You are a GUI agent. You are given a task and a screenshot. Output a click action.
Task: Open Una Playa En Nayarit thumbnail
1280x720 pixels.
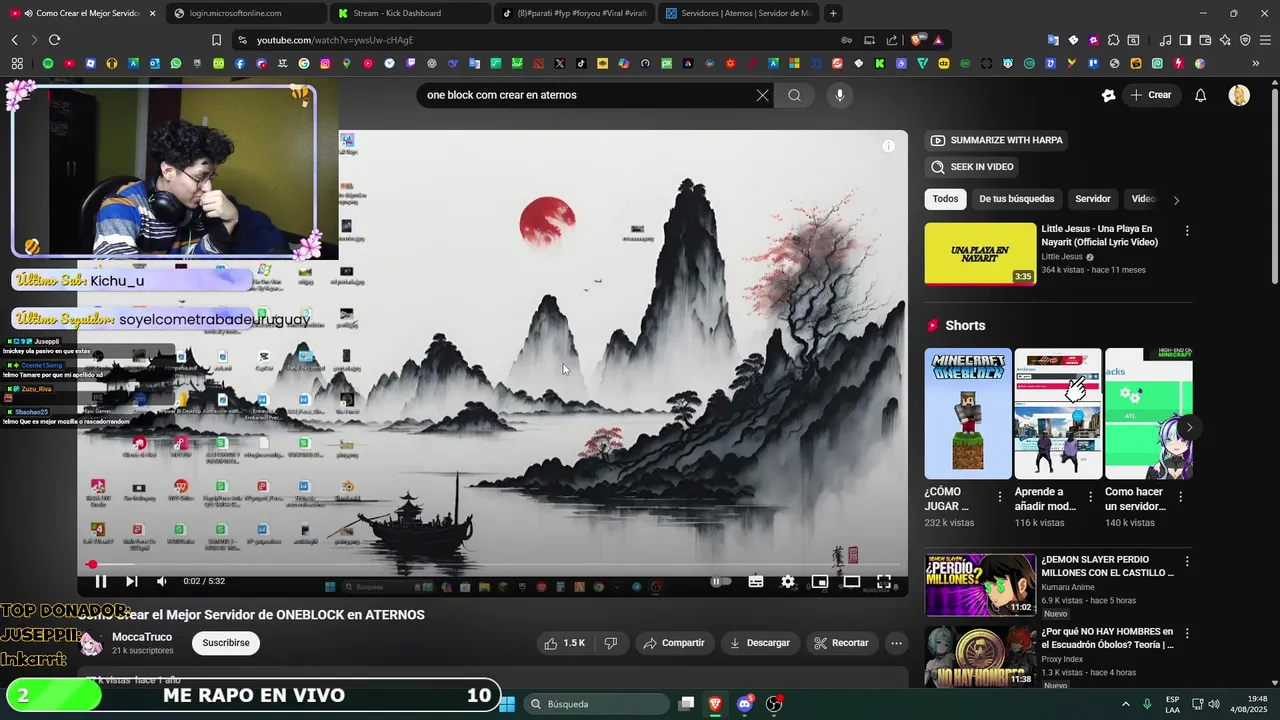[x=980, y=254]
